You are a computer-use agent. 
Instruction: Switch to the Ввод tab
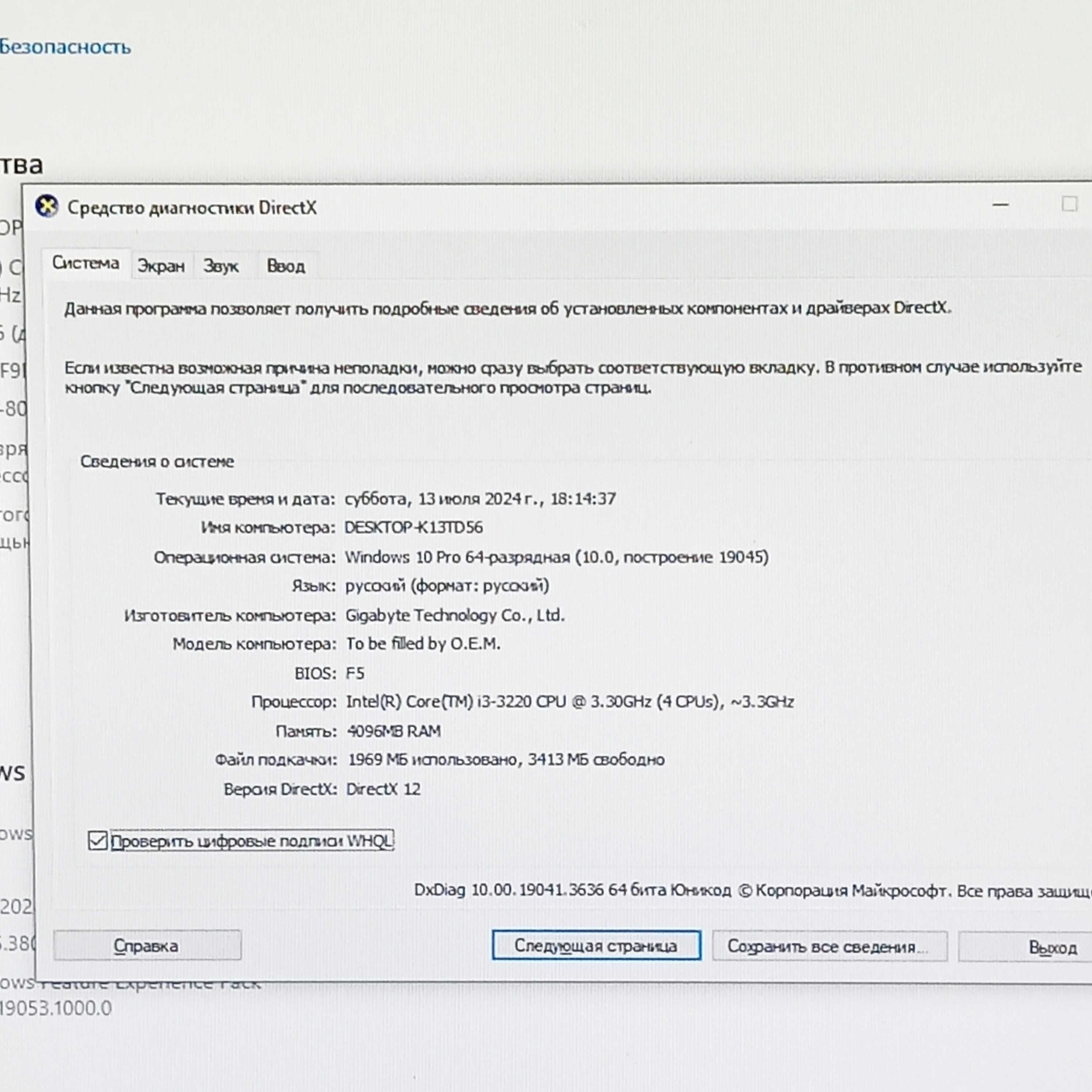click(x=286, y=266)
